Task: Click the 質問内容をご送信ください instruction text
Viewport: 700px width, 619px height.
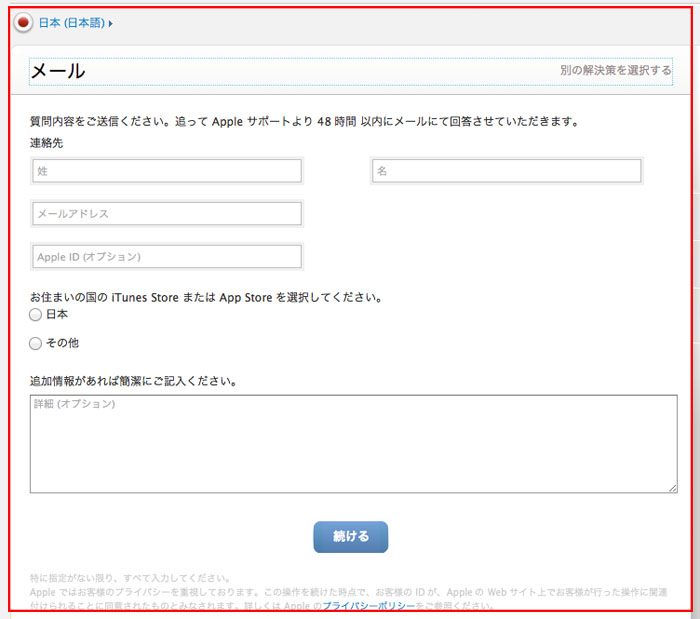Action: (304, 121)
